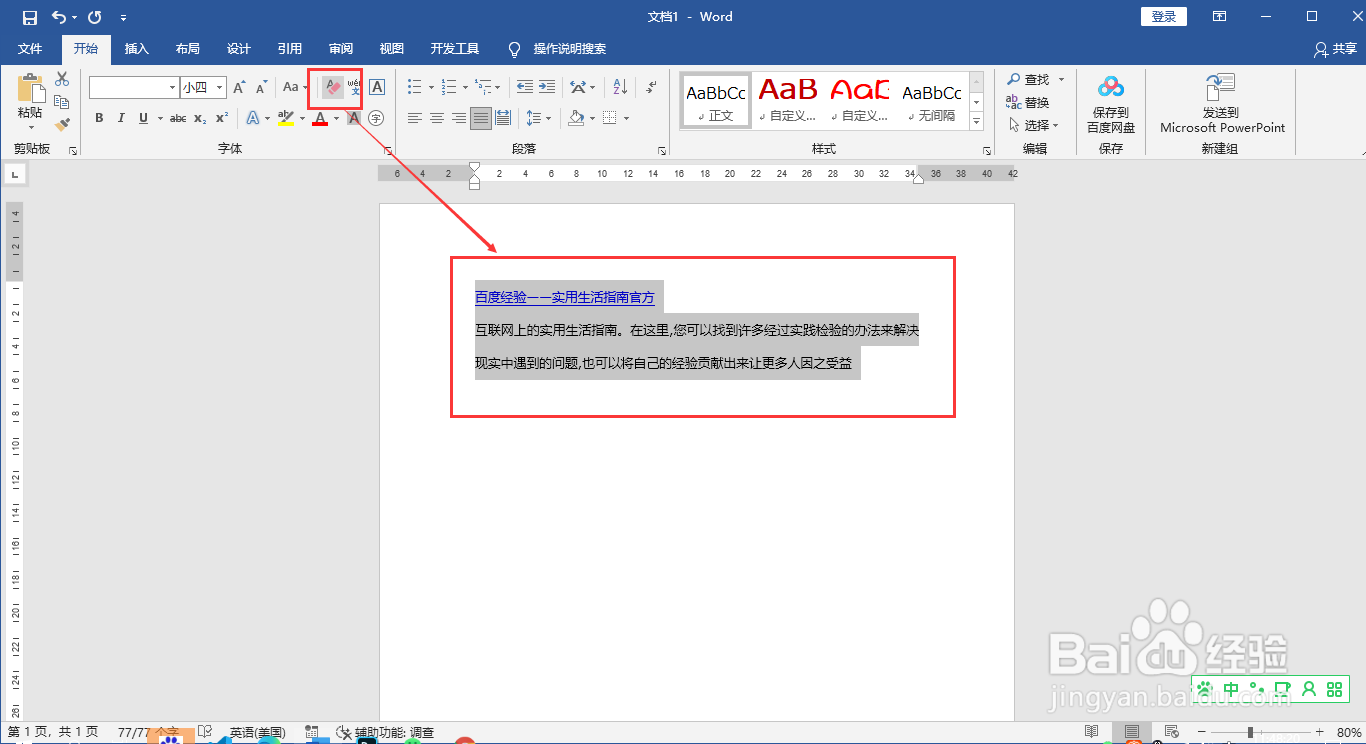Switch to Web Layout view in status bar
The height and width of the screenshot is (744, 1366).
click(x=1171, y=732)
